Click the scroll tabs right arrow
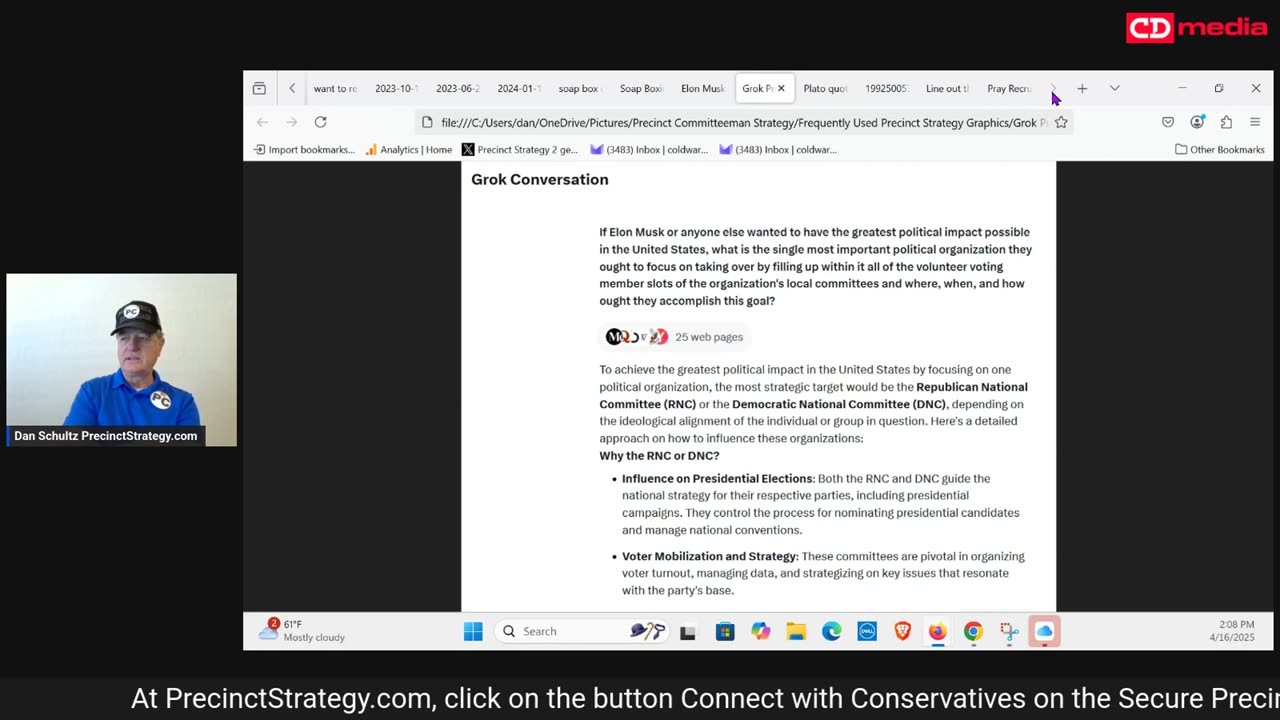 coord(1053,88)
